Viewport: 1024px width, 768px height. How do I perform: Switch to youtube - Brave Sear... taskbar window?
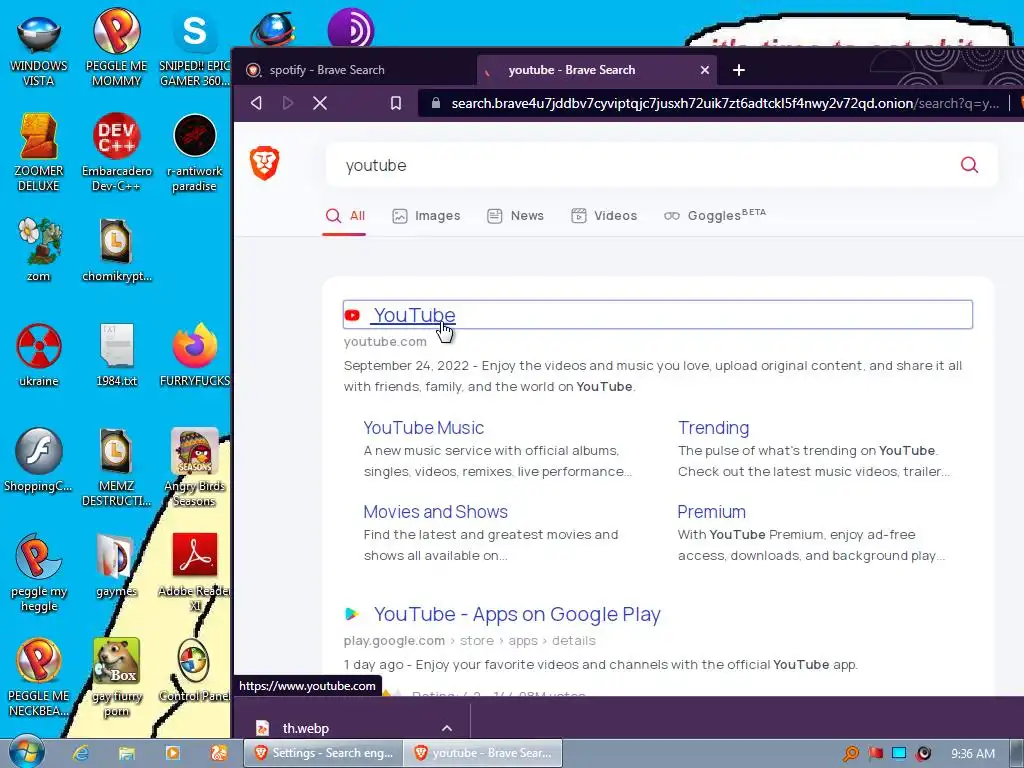point(483,753)
